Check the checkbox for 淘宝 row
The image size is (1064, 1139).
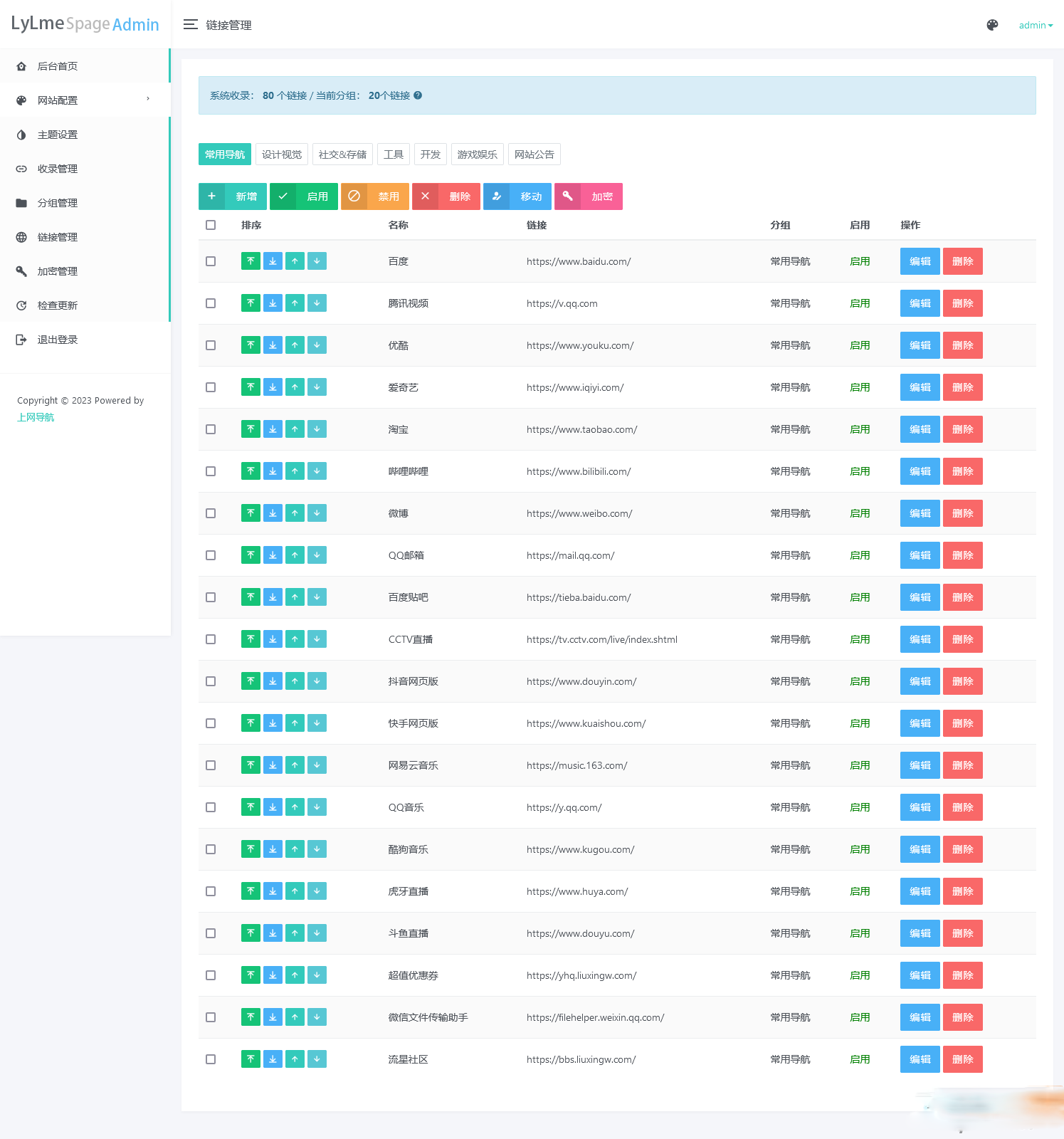click(x=211, y=429)
